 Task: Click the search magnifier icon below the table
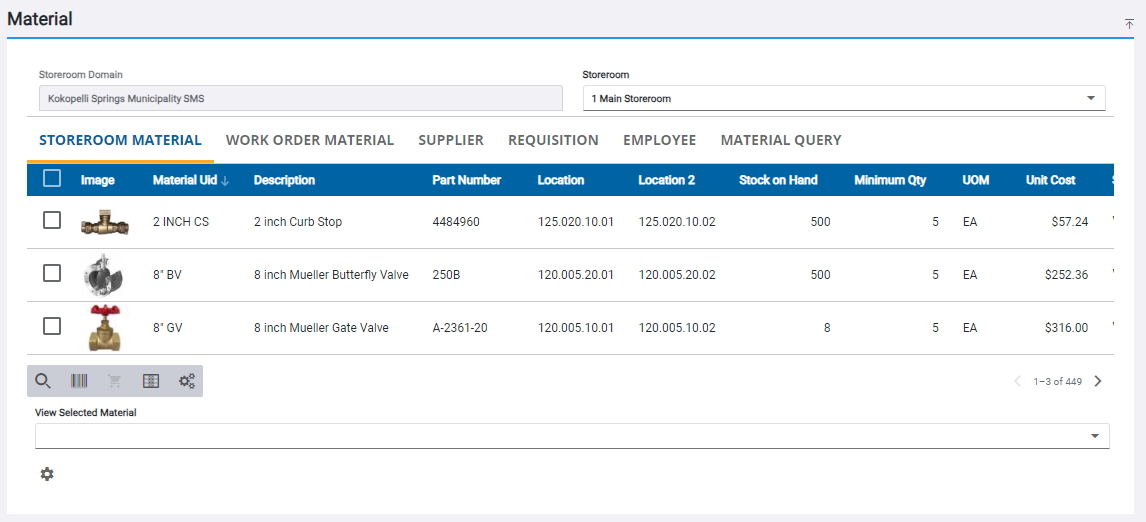[43, 381]
